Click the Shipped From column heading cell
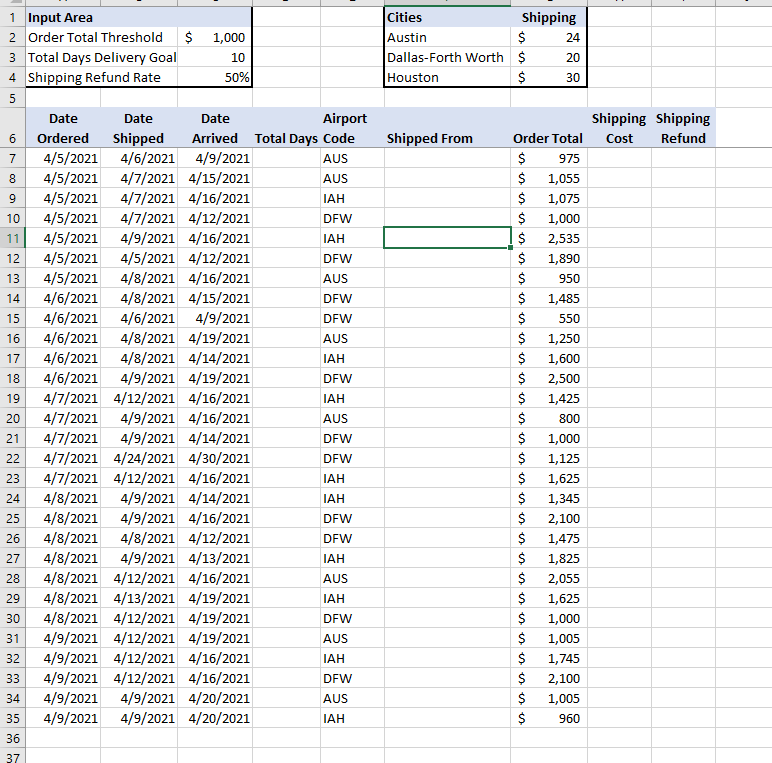 click(x=429, y=138)
